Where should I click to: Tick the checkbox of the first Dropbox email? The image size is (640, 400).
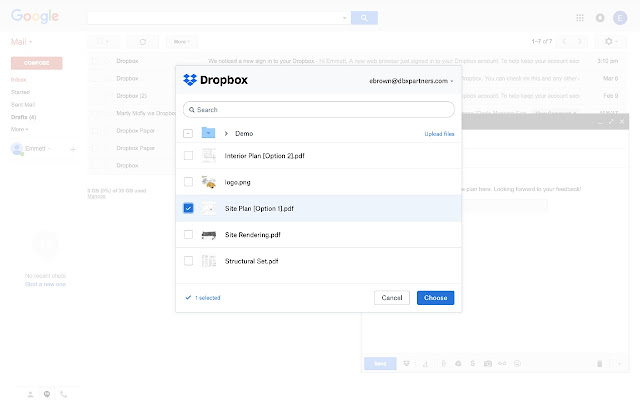pyautogui.click(x=94, y=61)
